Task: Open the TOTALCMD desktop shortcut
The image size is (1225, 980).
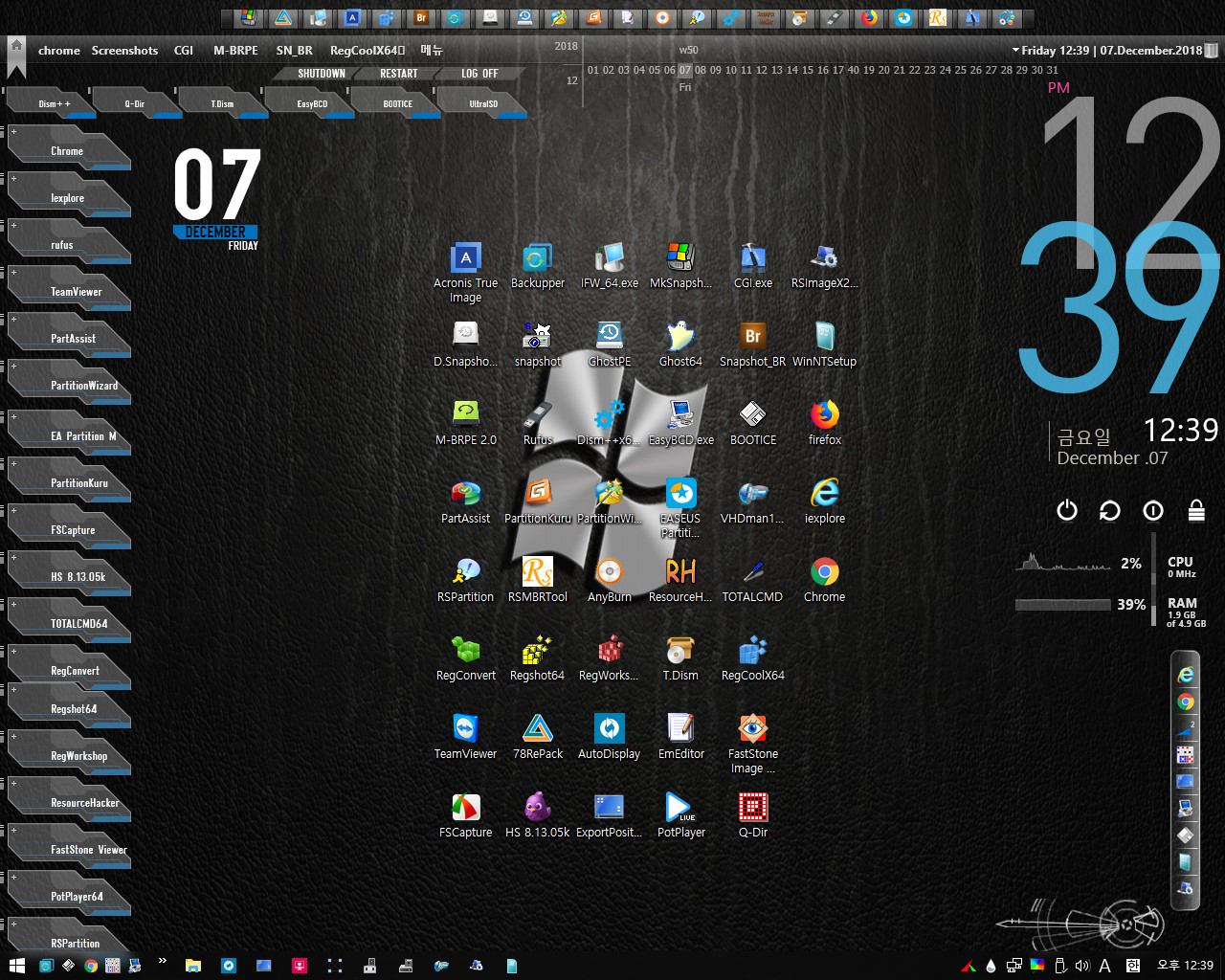Action: [x=753, y=580]
